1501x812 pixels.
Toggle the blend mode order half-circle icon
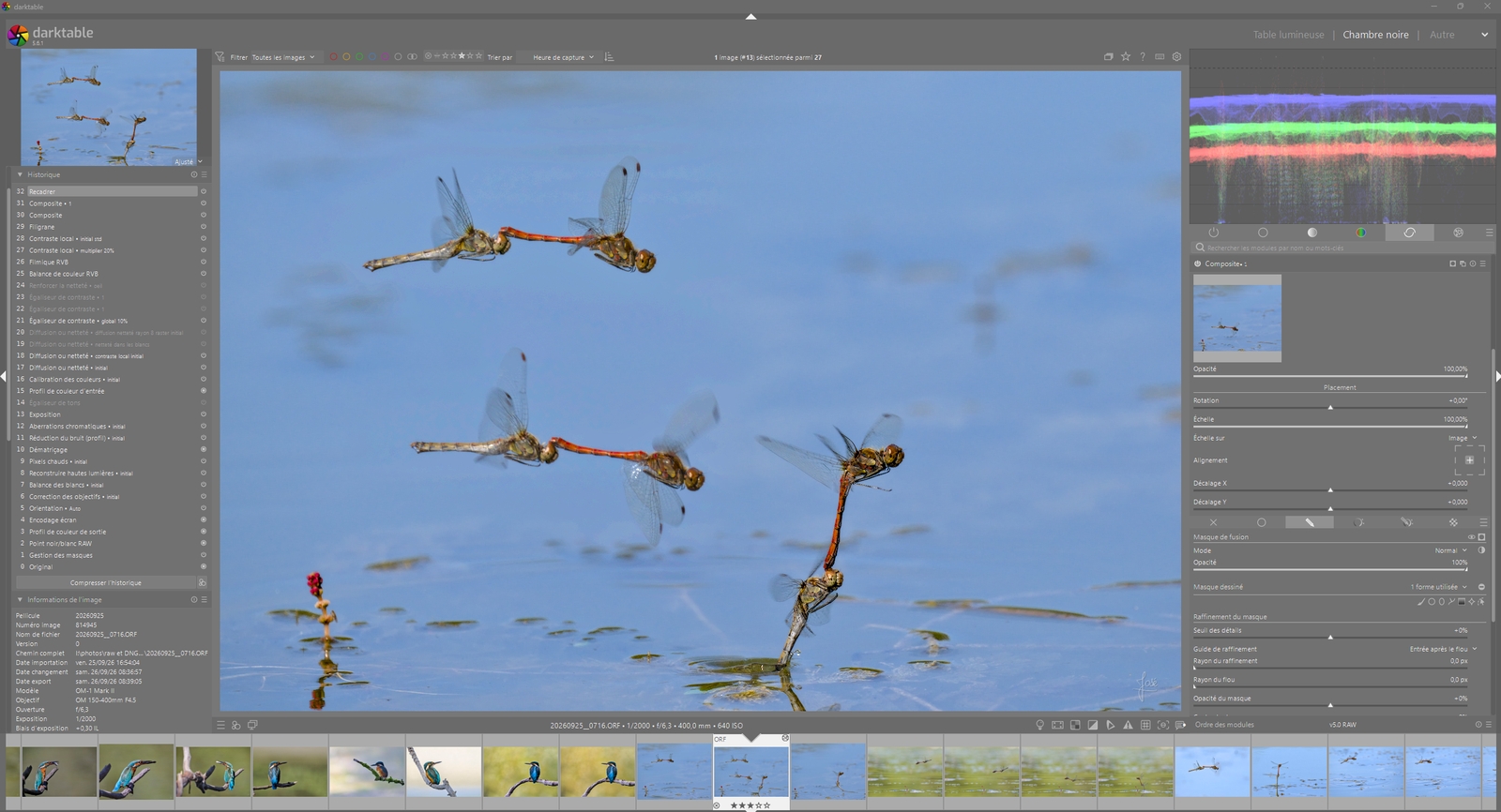click(1481, 550)
